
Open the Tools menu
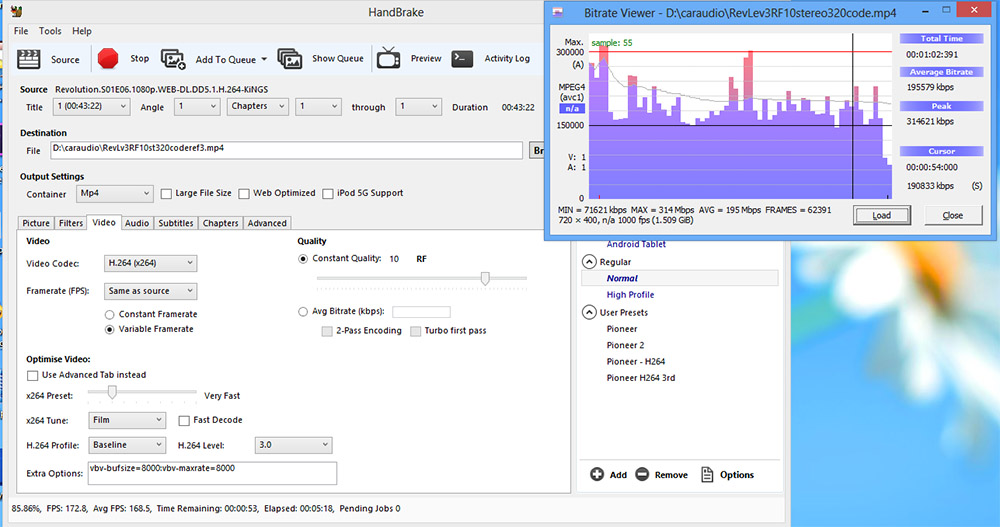click(50, 31)
